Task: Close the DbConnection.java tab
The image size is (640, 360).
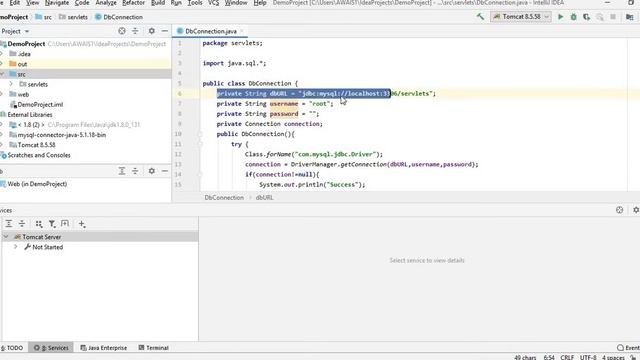Action: pyautogui.click(x=242, y=31)
